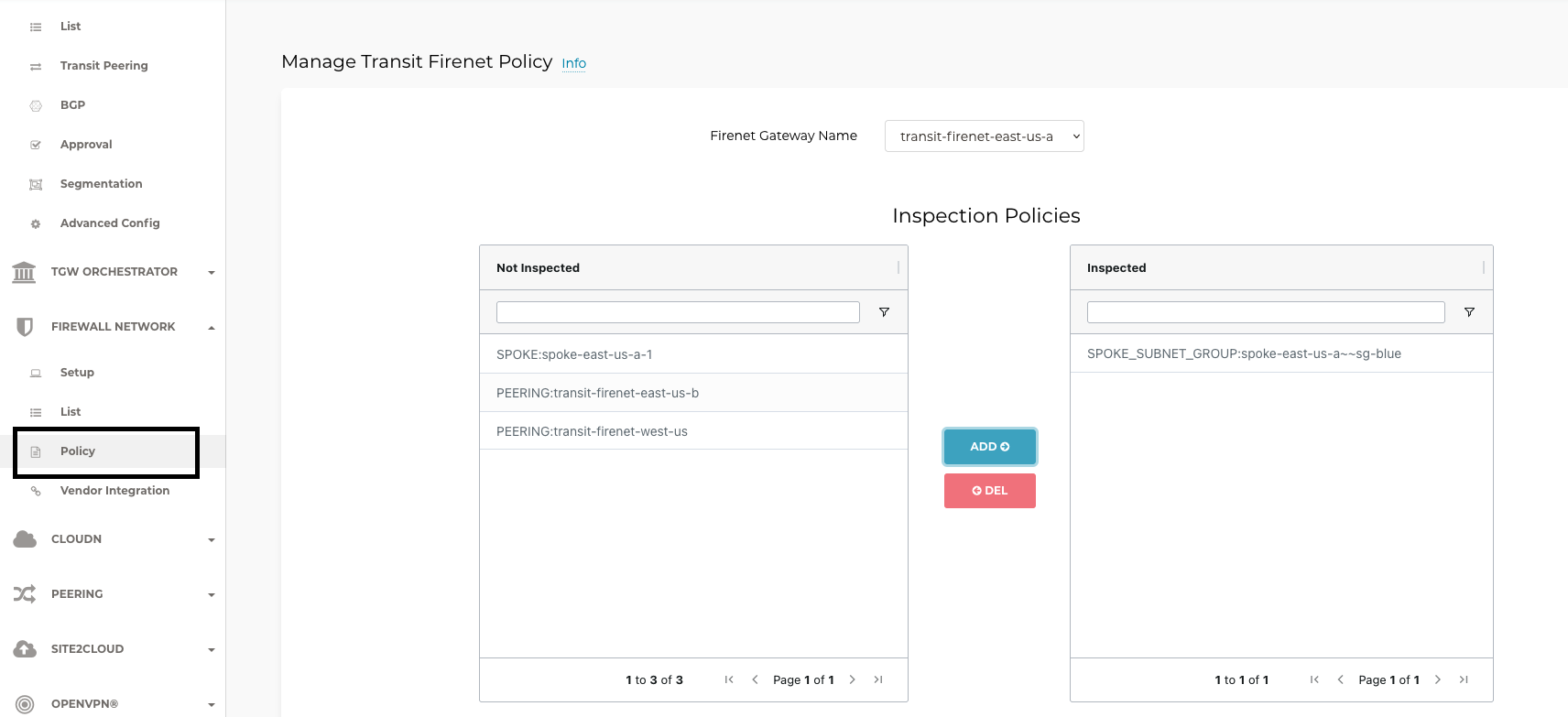This screenshot has height=717, width=1568.
Task: Click the Peering shuffle icon
Action: pyautogui.click(x=25, y=594)
